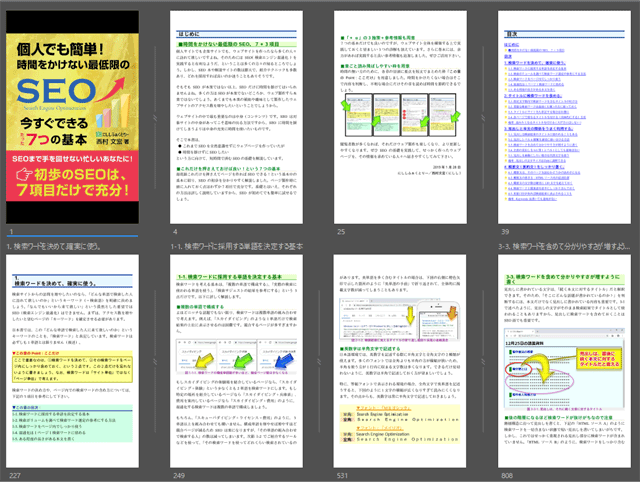Open the 目次 table of contents thumbnail
Viewport: 640px width, 482px height.
pyautogui.click(x=564, y=117)
